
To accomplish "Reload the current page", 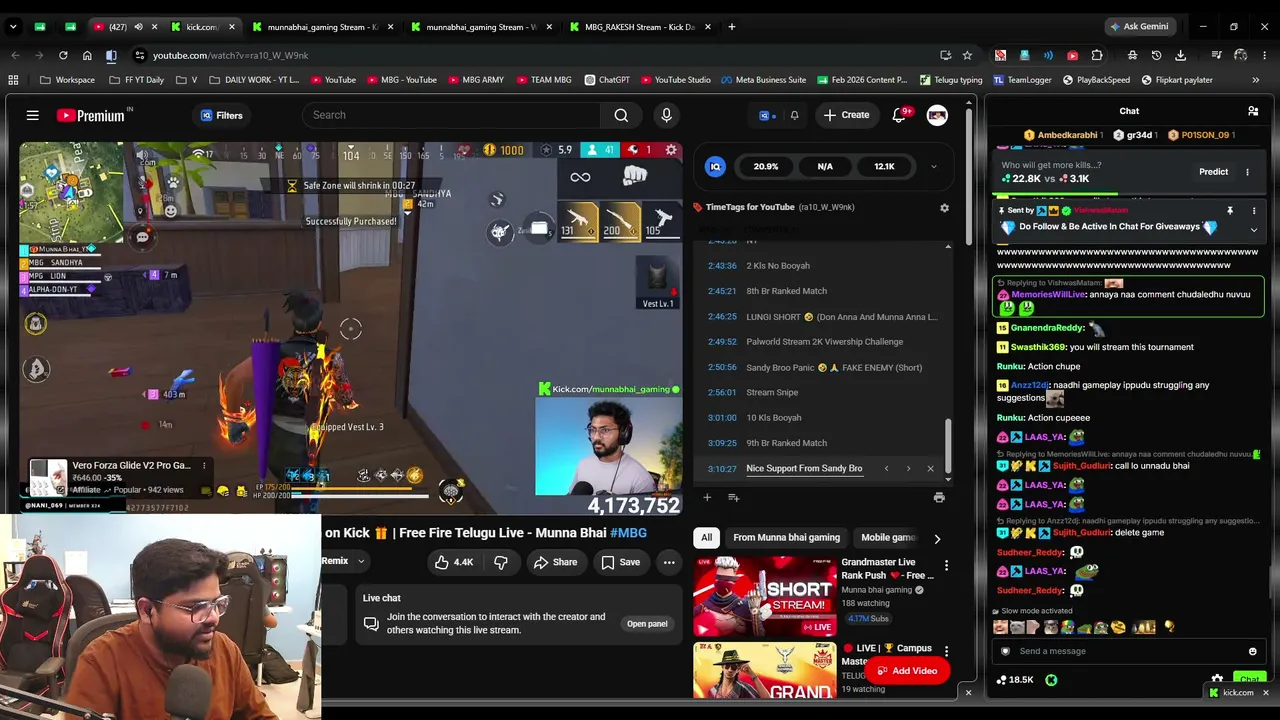I will tap(63, 56).
